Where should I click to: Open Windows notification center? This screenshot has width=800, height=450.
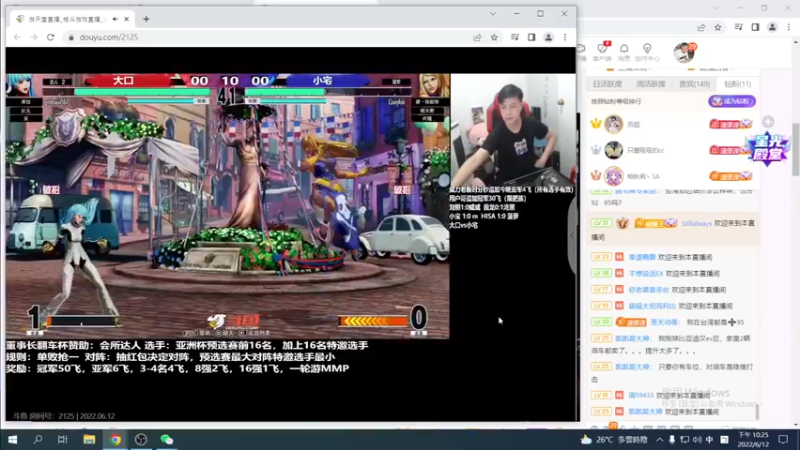[783, 439]
